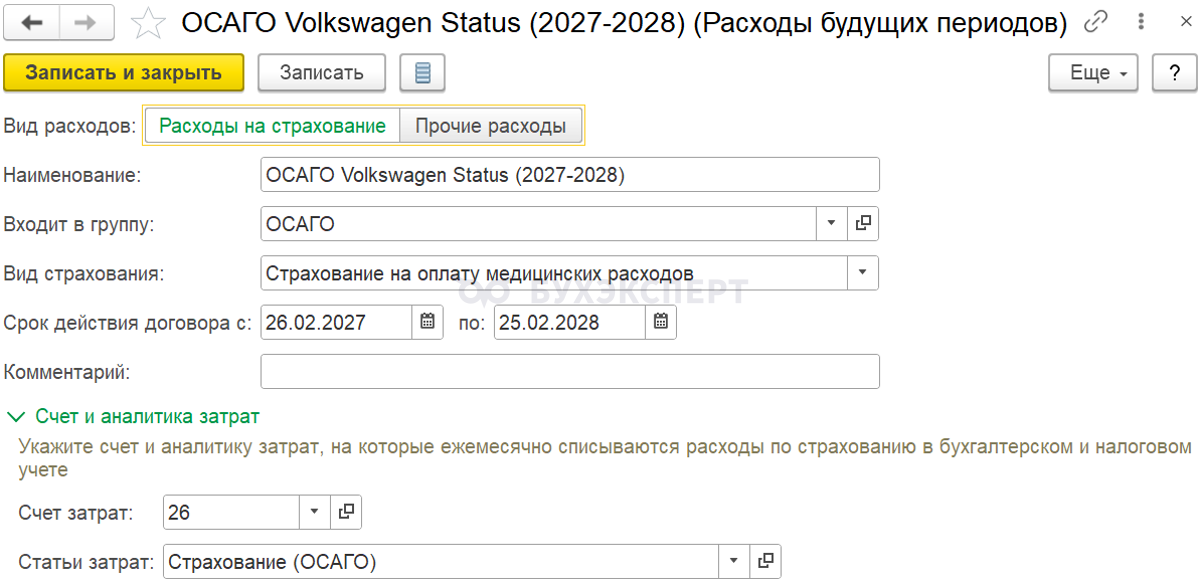1200x584 pixels.
Task: Add to favorites with star icon
Action: click(x=148, y=22)
